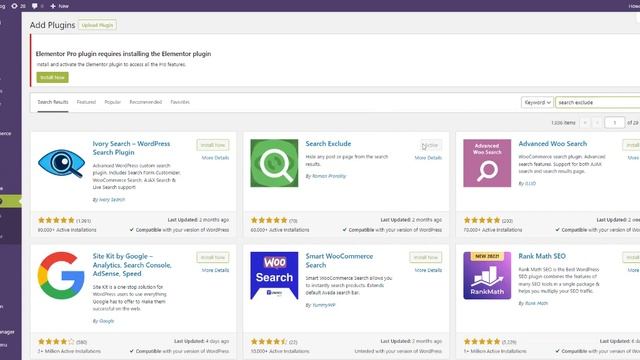Screen dimensions: 640x360
Task: Install the Smart WooCommerce Search plugin
Action: click(x=426, y=257)
